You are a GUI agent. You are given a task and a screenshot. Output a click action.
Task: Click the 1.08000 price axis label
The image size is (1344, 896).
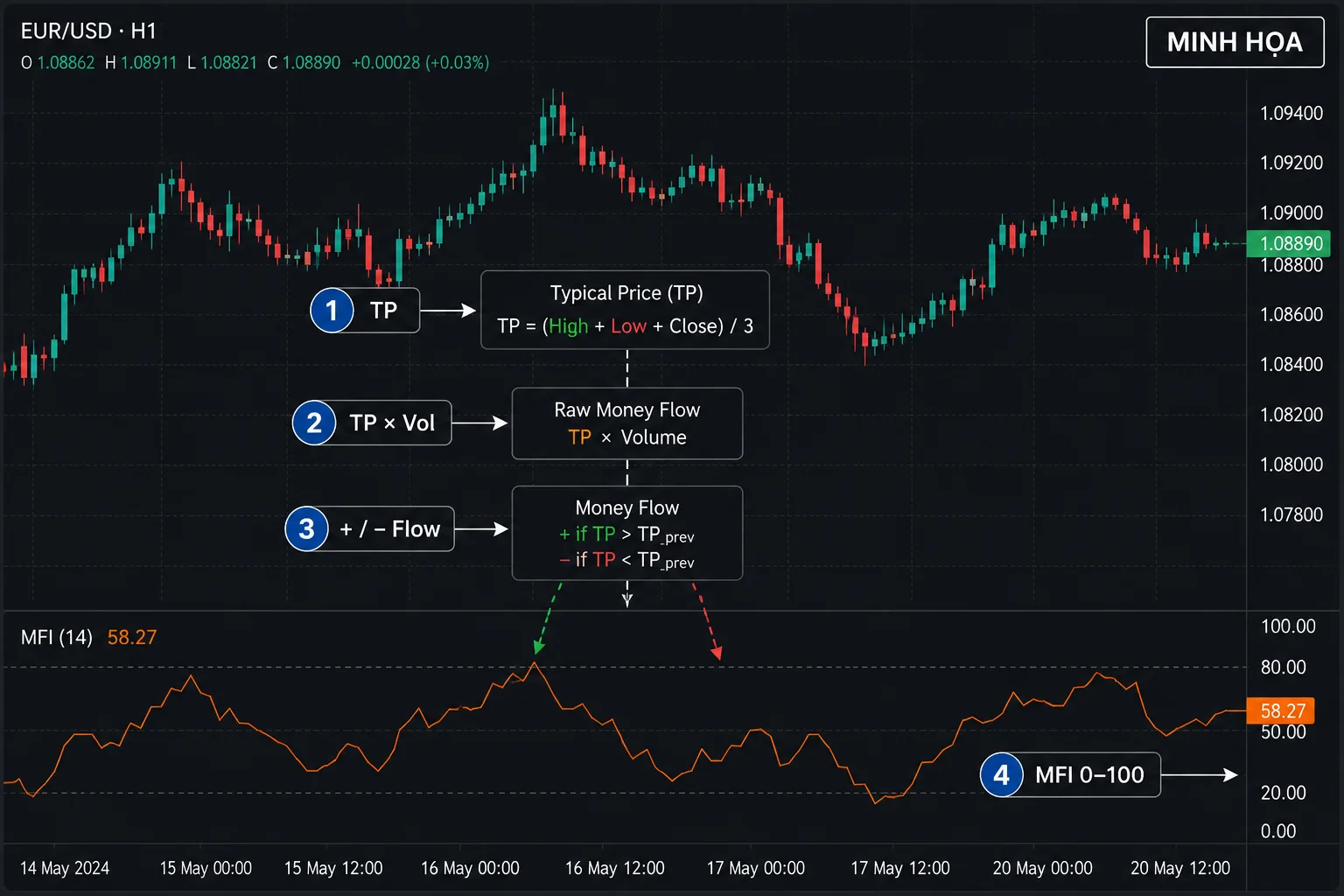1291,465
